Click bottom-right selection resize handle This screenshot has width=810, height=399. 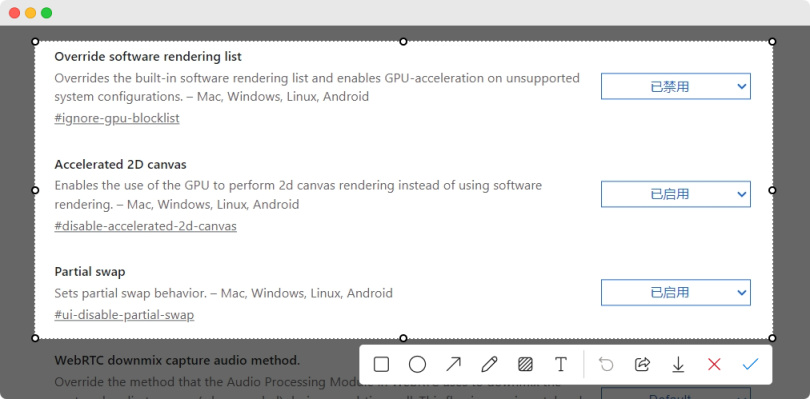tap(772, 338)
